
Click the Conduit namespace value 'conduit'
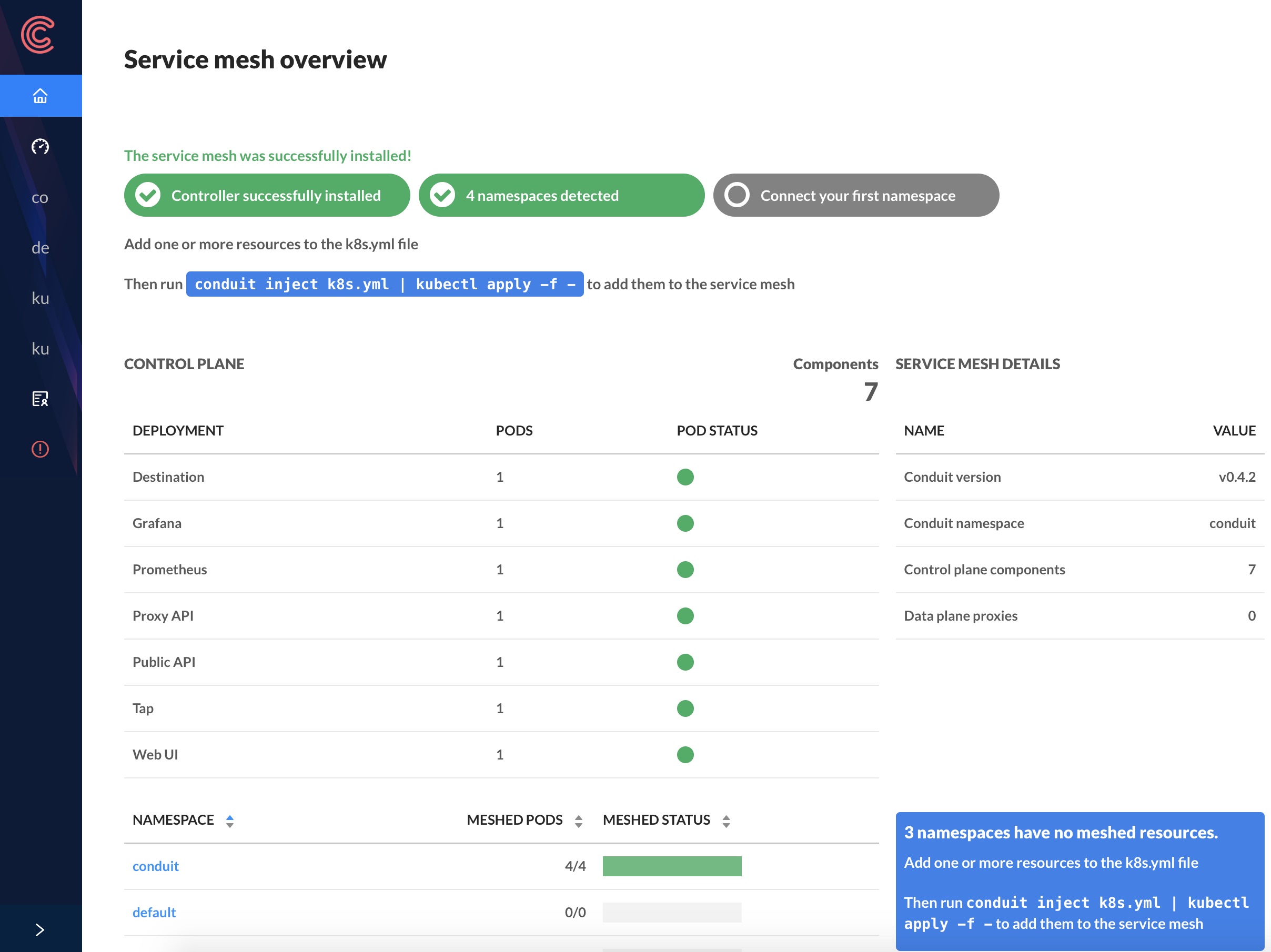pos(1232,523)
